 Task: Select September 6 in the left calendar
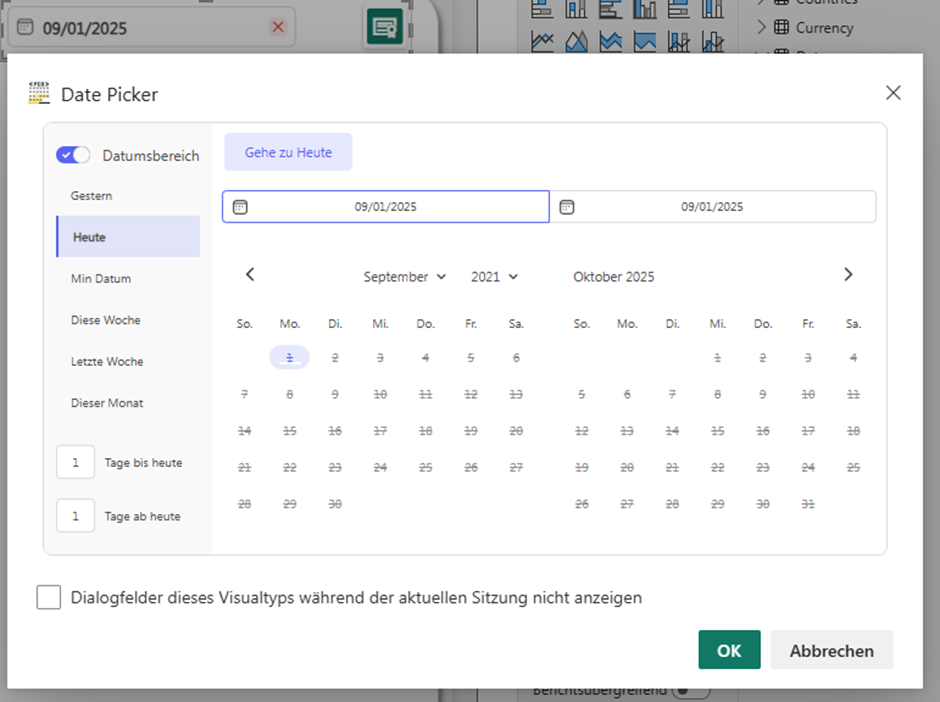point(516,358)
